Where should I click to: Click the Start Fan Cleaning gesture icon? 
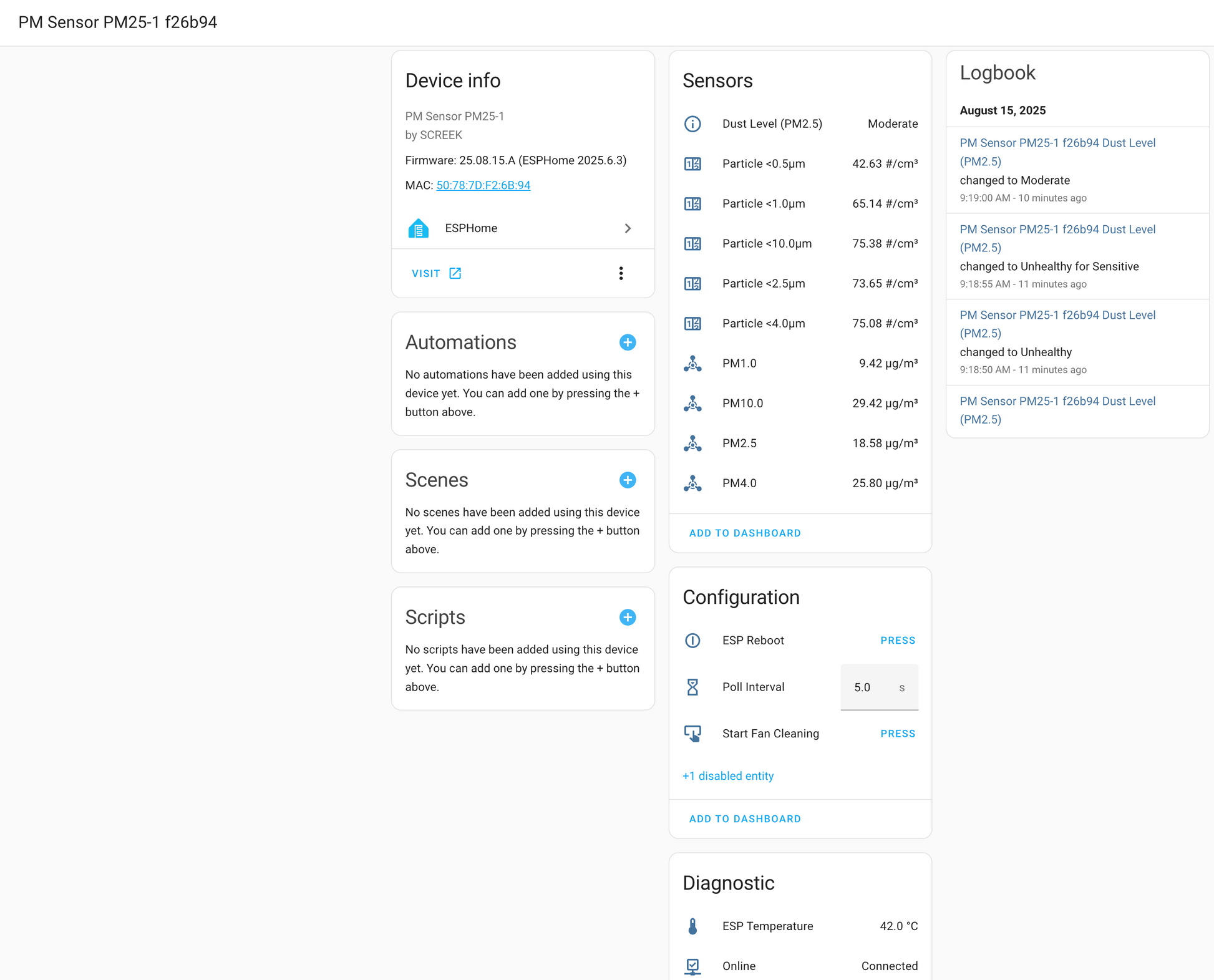(692, 734)
